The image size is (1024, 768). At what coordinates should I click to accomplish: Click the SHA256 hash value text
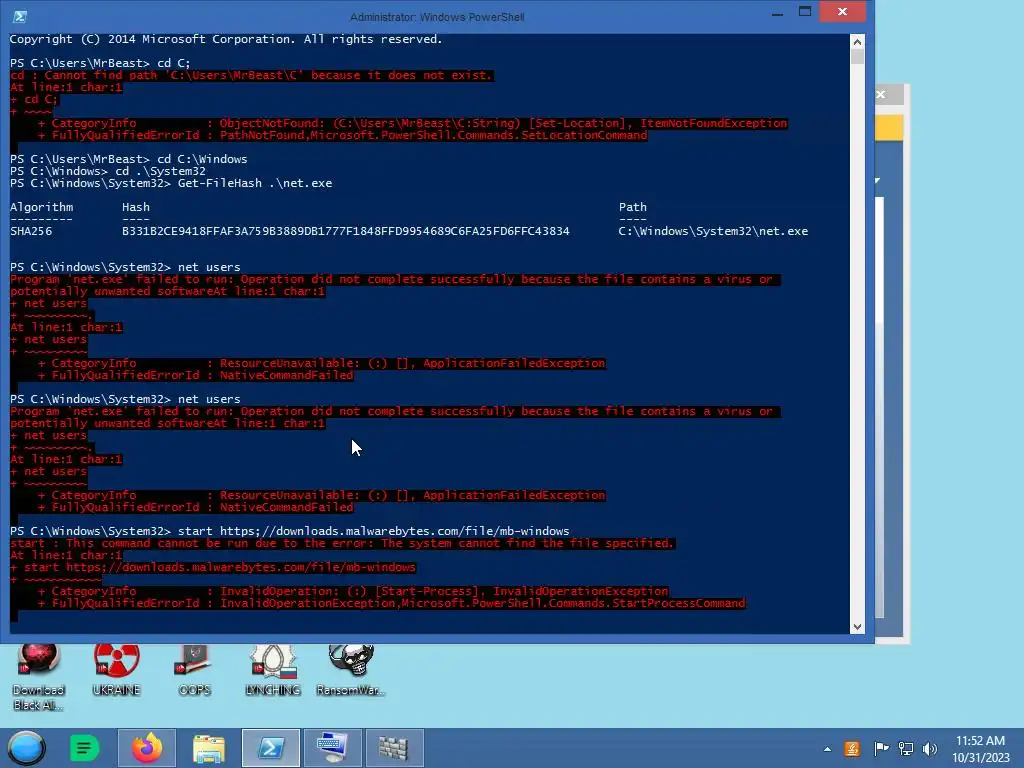click(345, 231)
